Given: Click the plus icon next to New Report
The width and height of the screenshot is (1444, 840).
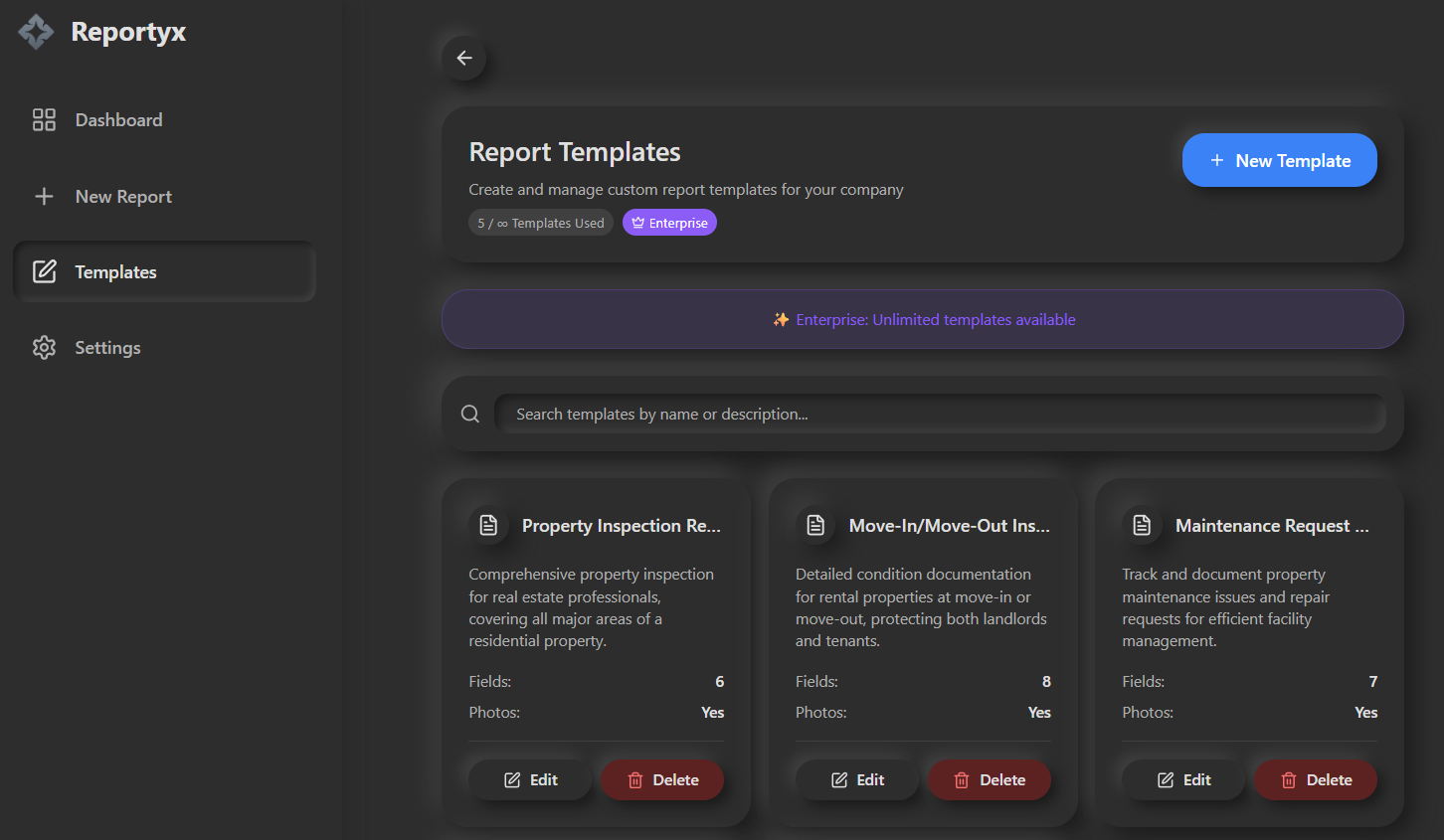Looking at the screenshot, I should 44,196.
